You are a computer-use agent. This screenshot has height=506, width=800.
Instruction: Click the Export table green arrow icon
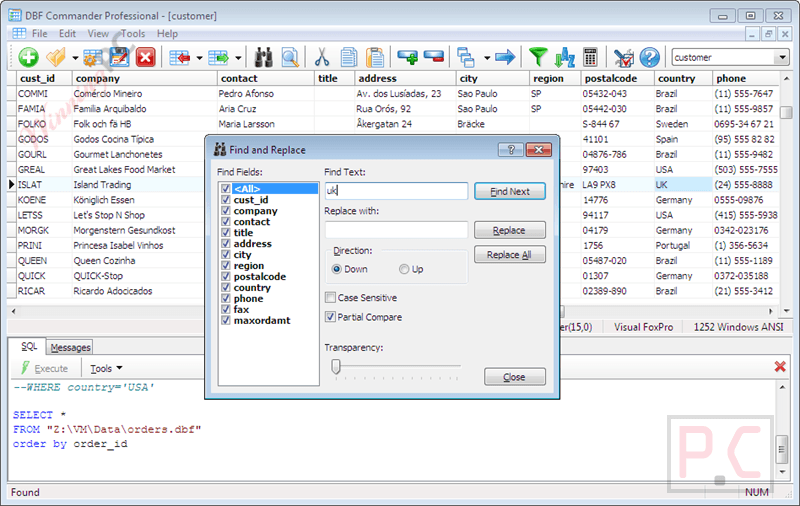219,58
